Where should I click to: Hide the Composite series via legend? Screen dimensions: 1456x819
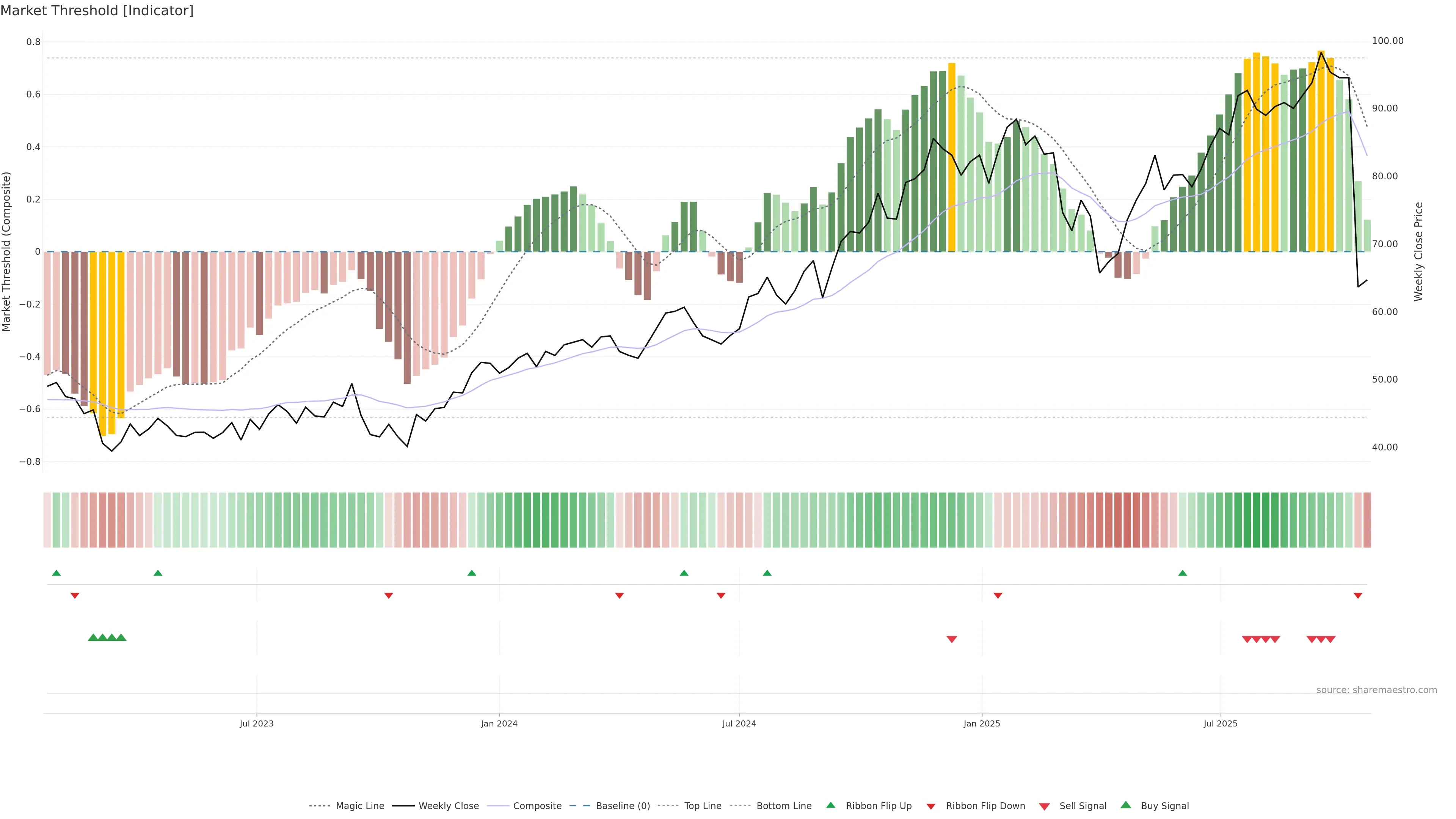537,806
